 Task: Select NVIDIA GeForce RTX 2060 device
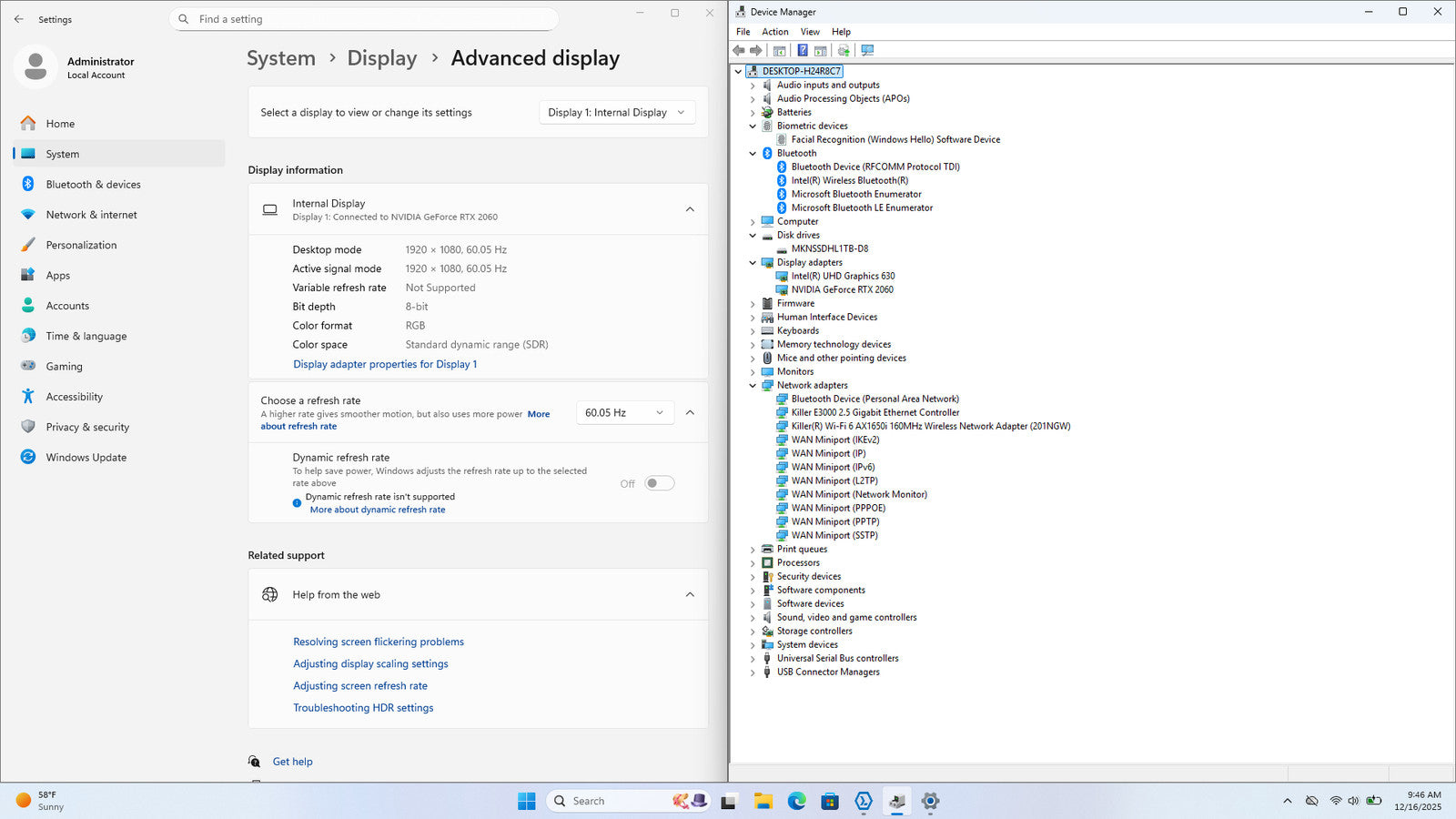pos(842,289)
